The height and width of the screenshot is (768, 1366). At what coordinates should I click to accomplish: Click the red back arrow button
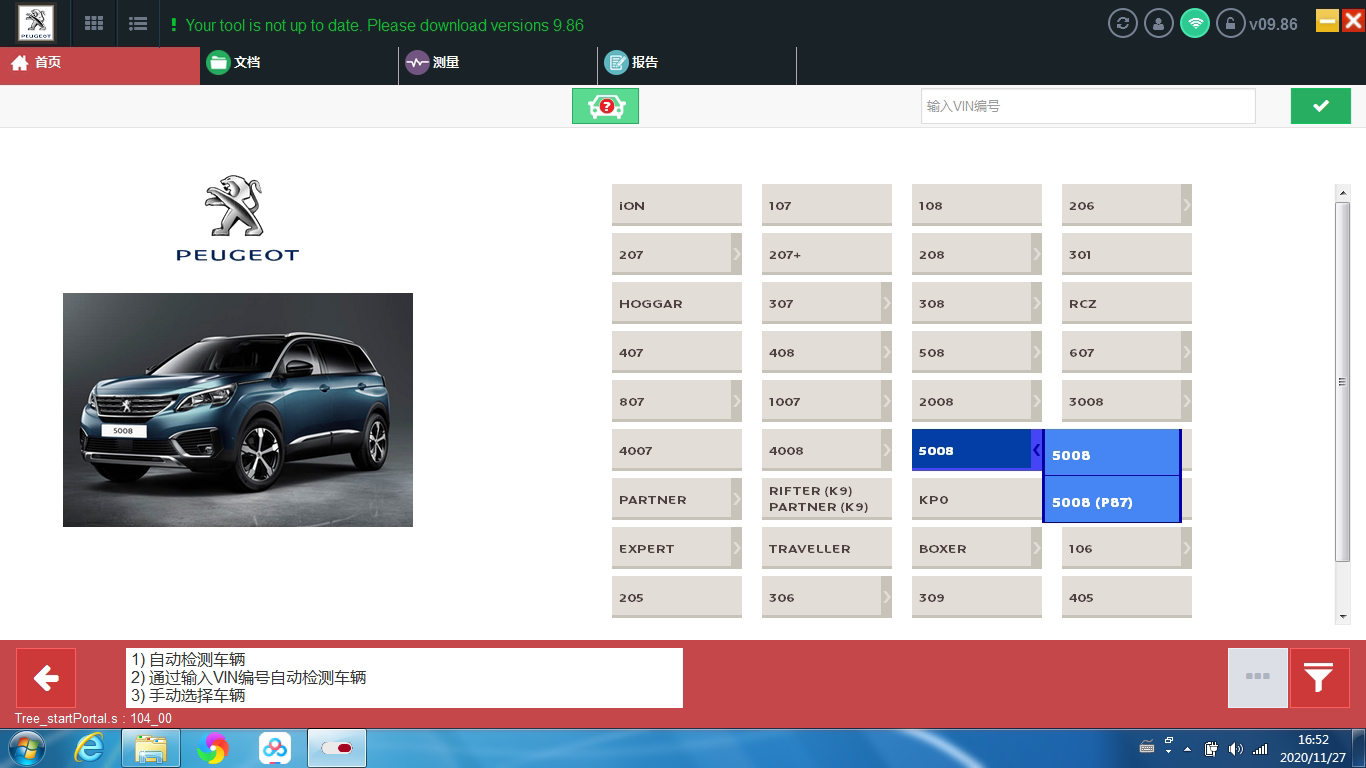coord(46,678)
